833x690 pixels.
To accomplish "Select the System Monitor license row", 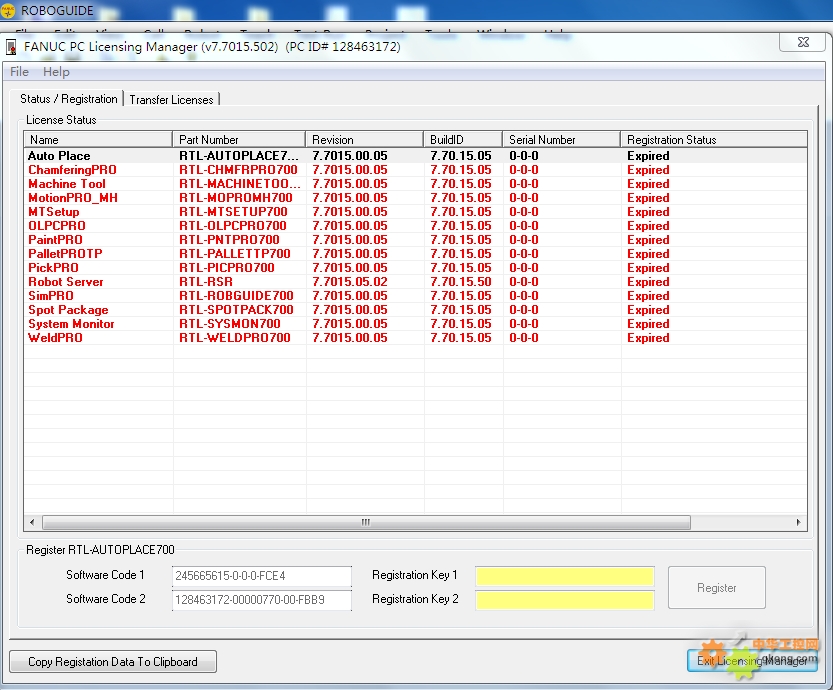I will [415, 323].
